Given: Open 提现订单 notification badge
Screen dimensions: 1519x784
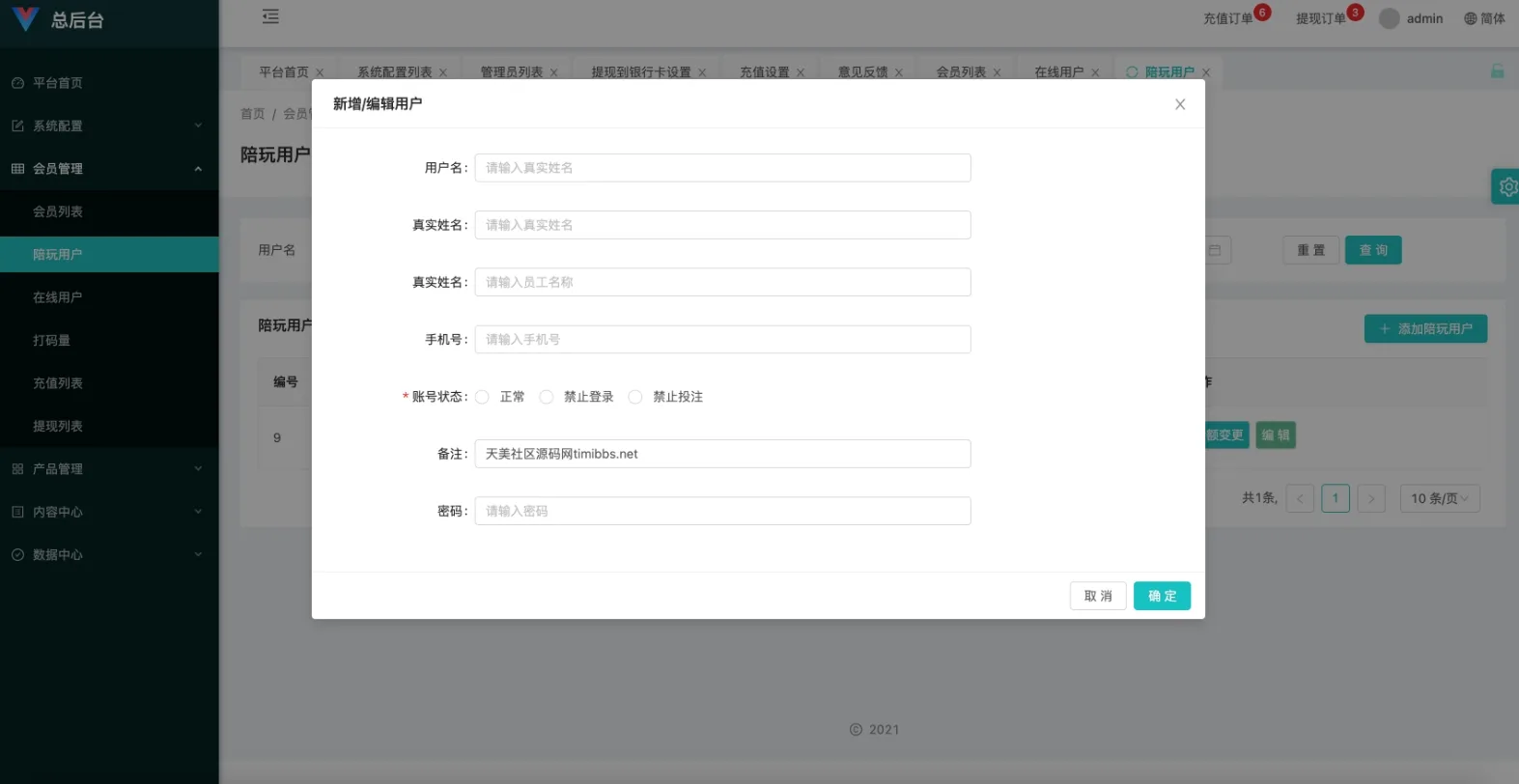Looking at the screenshot, I should [1354, 13].
